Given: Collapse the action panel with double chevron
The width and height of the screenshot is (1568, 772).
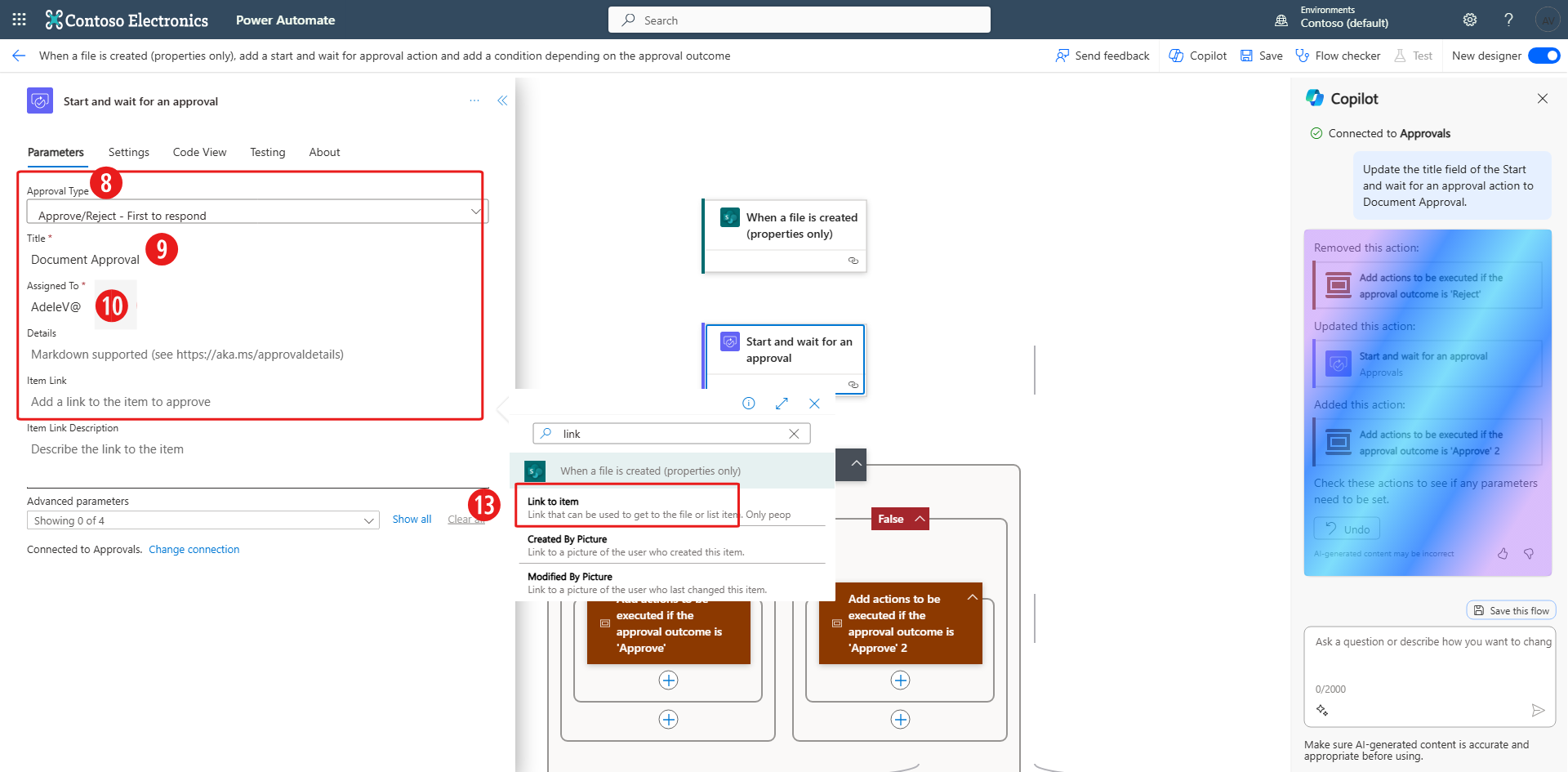Looking at the screenshot, I should click(x=502, y=100).
